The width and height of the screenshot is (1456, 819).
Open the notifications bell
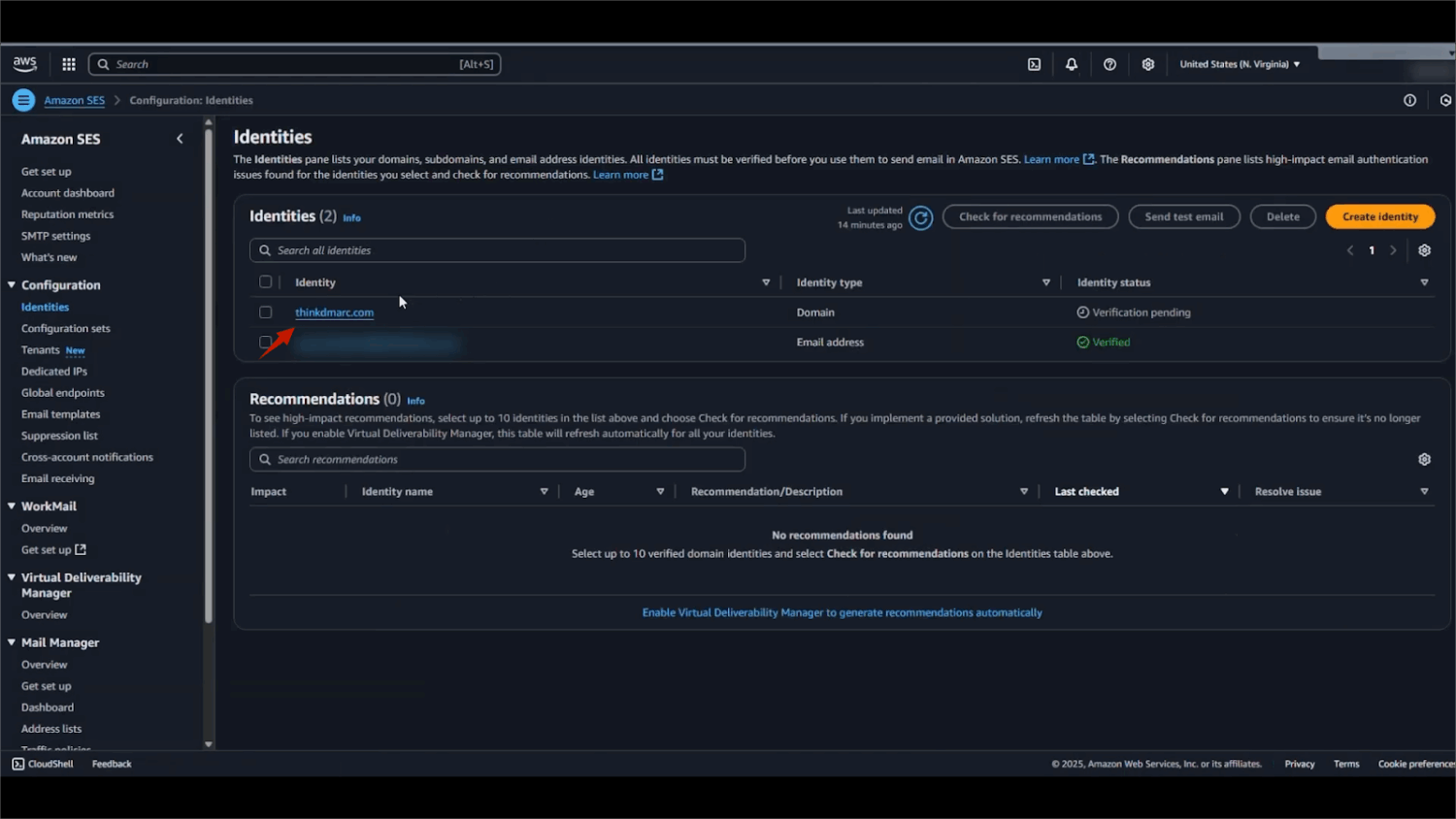pos(1072,64)
